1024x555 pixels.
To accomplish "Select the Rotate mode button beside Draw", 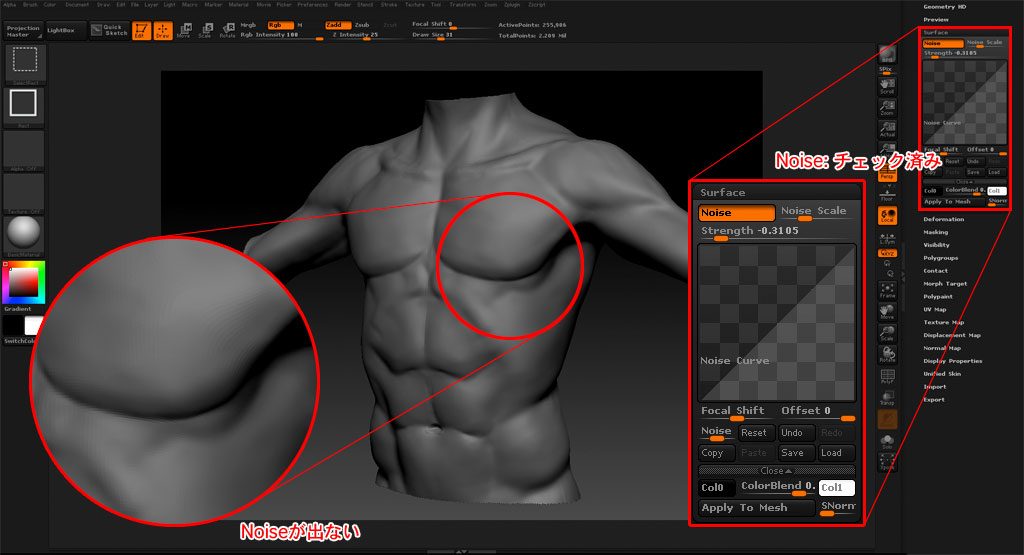I will (x=227, y=31).
